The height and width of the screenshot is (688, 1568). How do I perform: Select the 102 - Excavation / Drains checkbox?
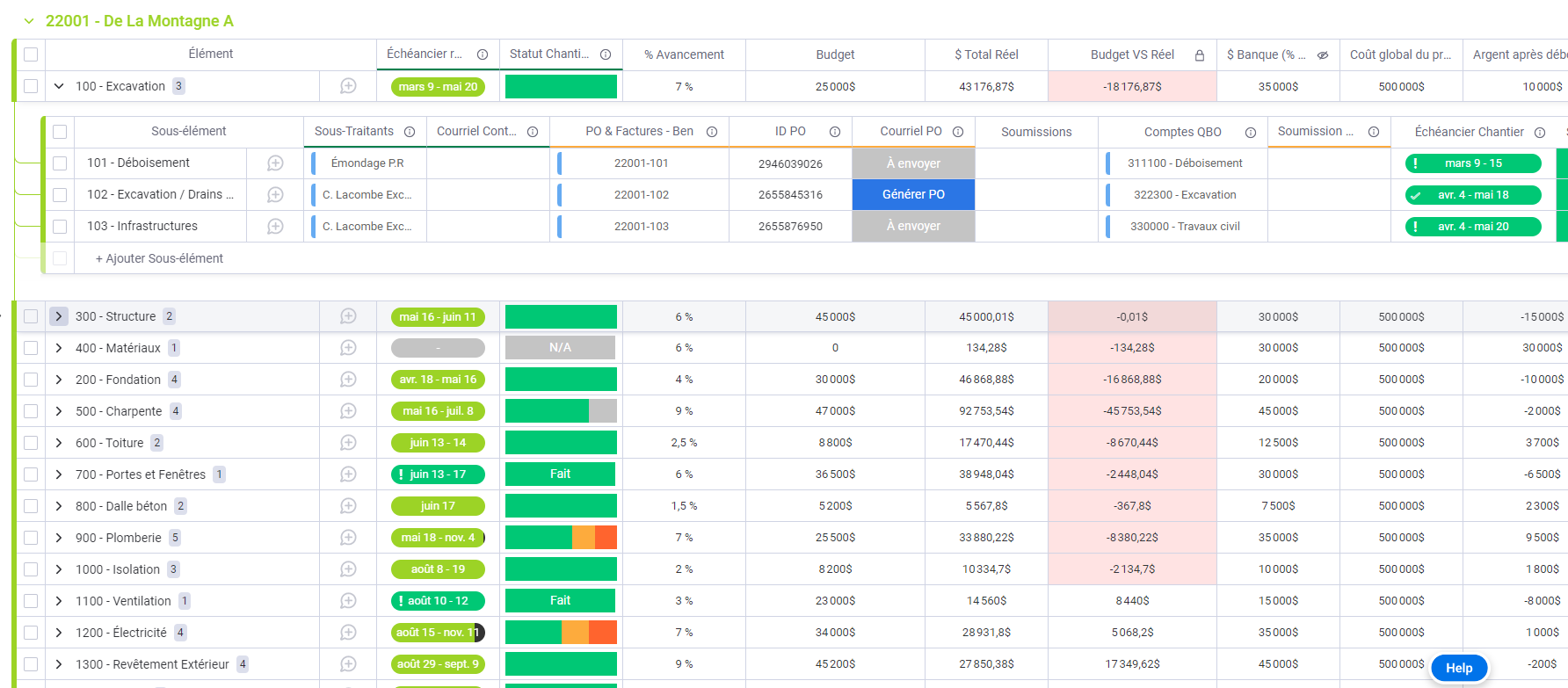point(60,195)
